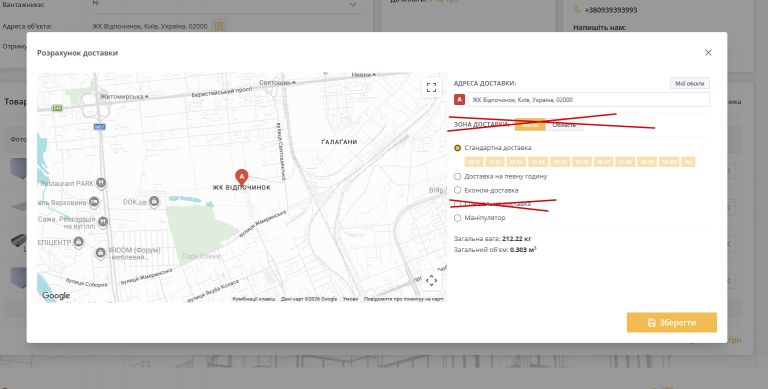Viewport: 768px width, 389px height.
Task: Click the edit icon beside Адреса об'єкта
Action: click(x=219, y=26)
